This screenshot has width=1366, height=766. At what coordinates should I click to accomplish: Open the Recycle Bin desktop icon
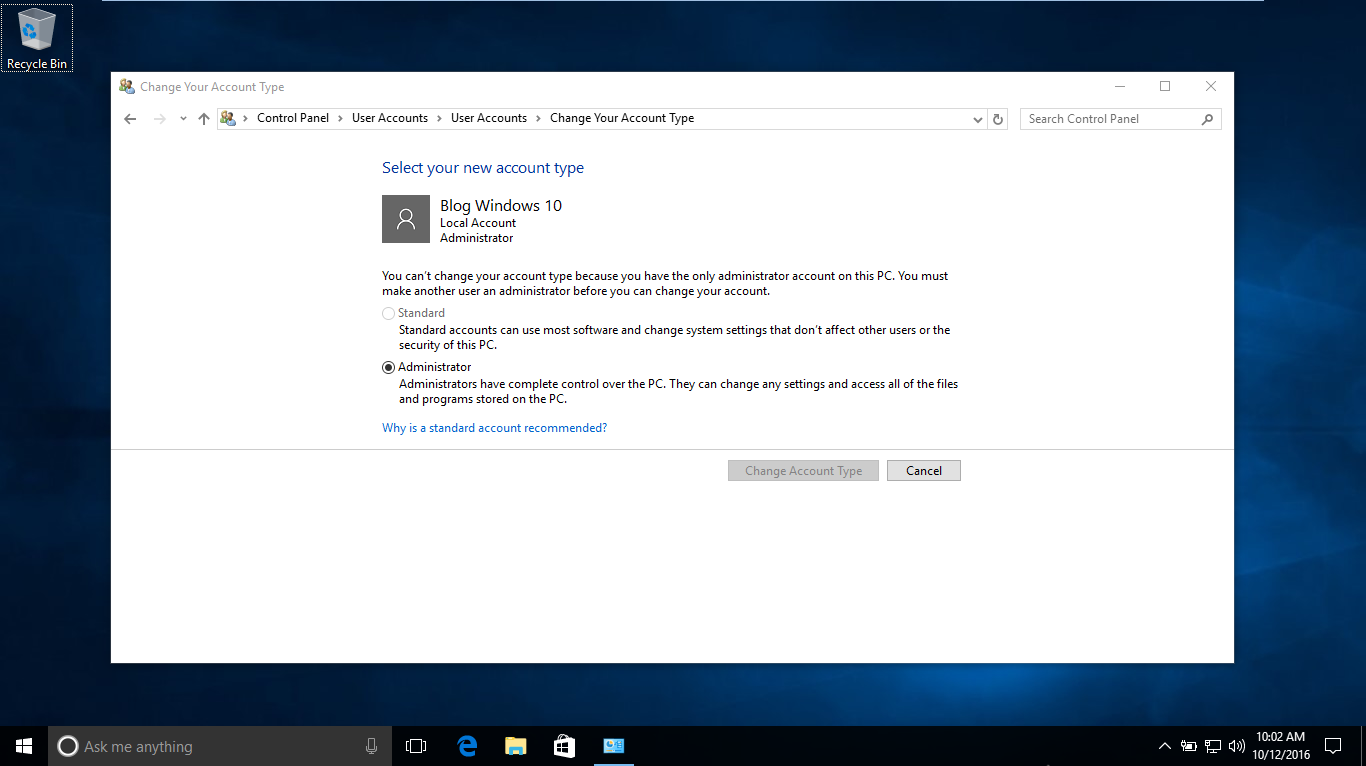pyautogui.click(x=37, y=39)
